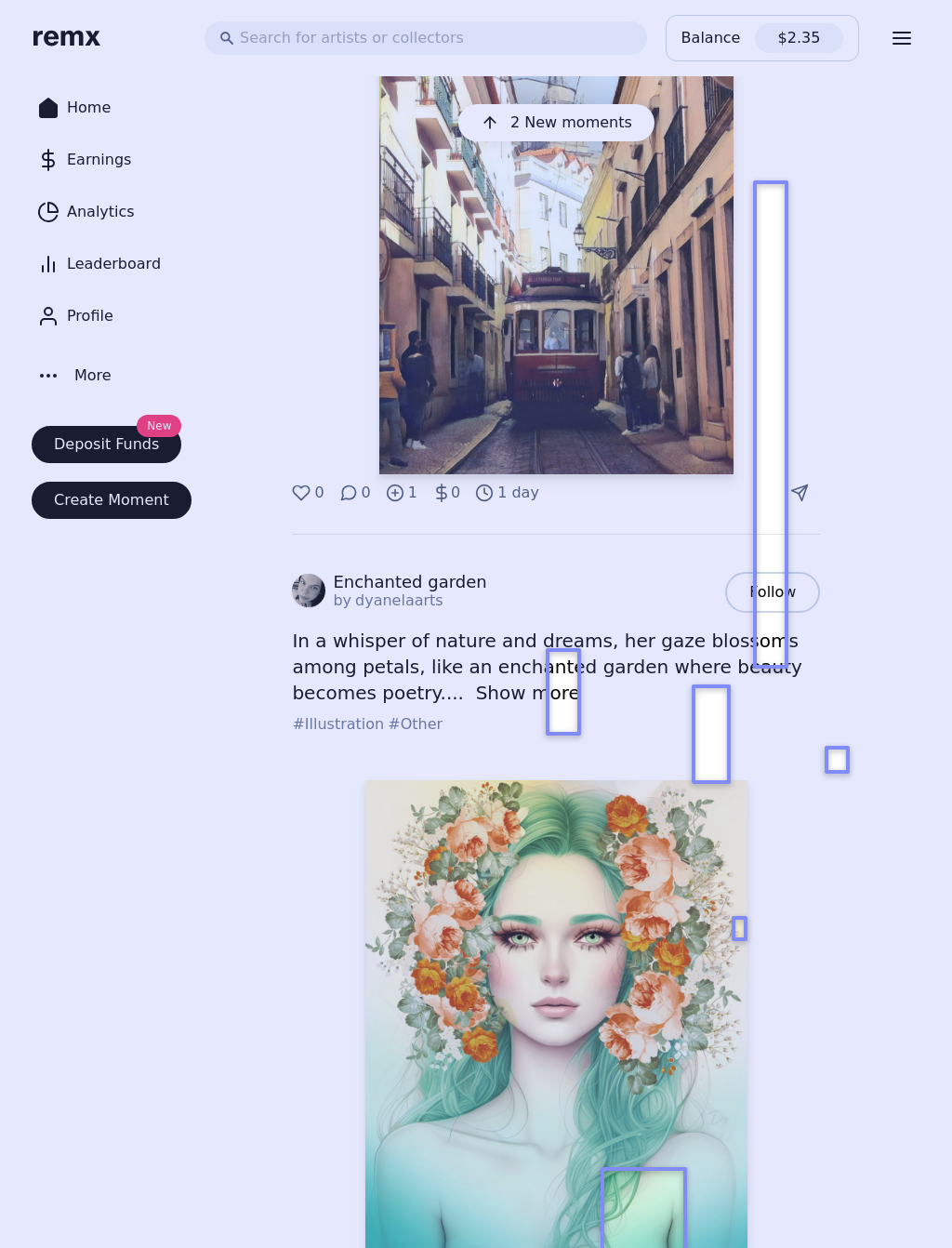Click the three-dots More icon
The image size is (952, 1248).
click(x=48, y=376)
